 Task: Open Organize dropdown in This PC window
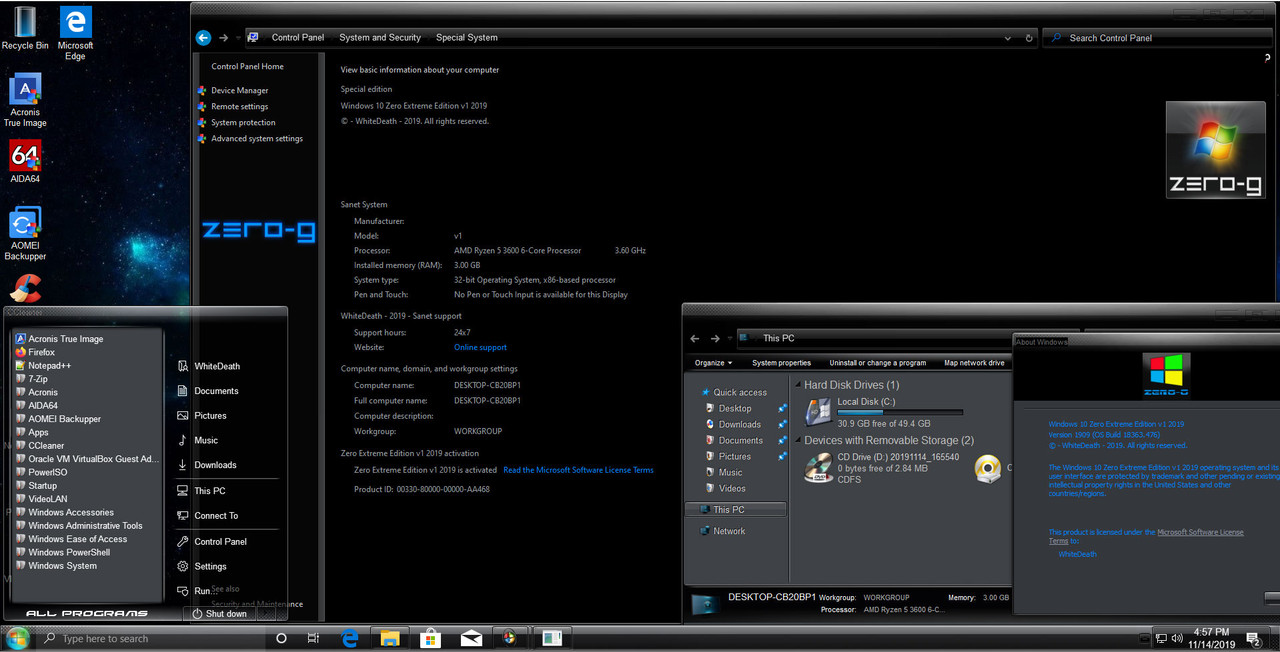coord(713,363)
